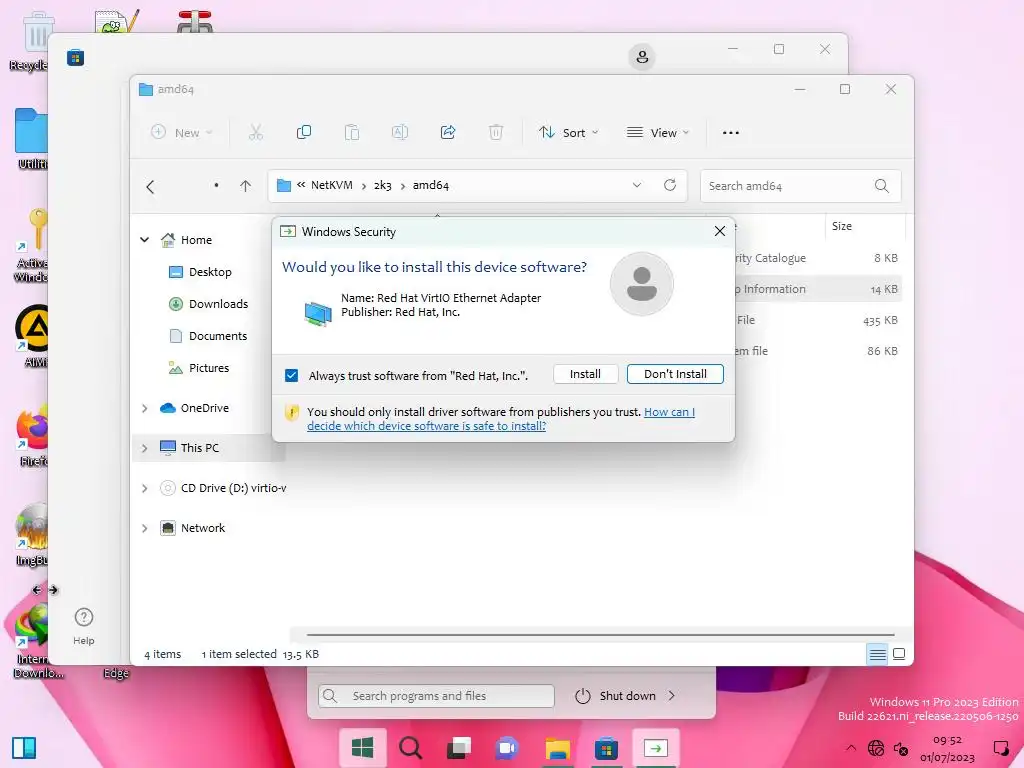This screenshot has height=768, width=1024.
Task: Select the Security Catalogue 8 KB file row
Action: click(x=818, y=258)
